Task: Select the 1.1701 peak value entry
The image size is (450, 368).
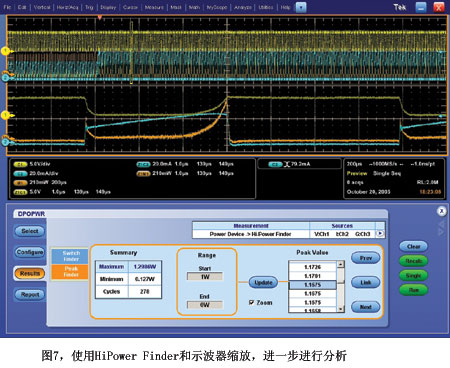Action: pyautogui.click(x=312, y=276)
